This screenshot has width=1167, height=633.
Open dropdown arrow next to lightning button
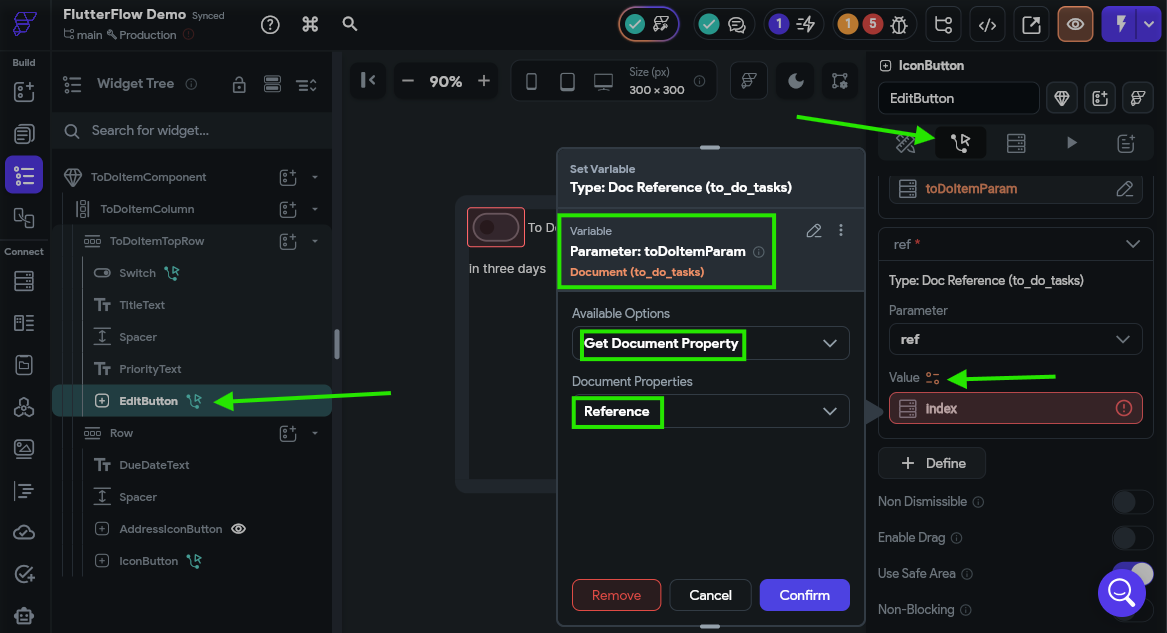point(1148,25)
